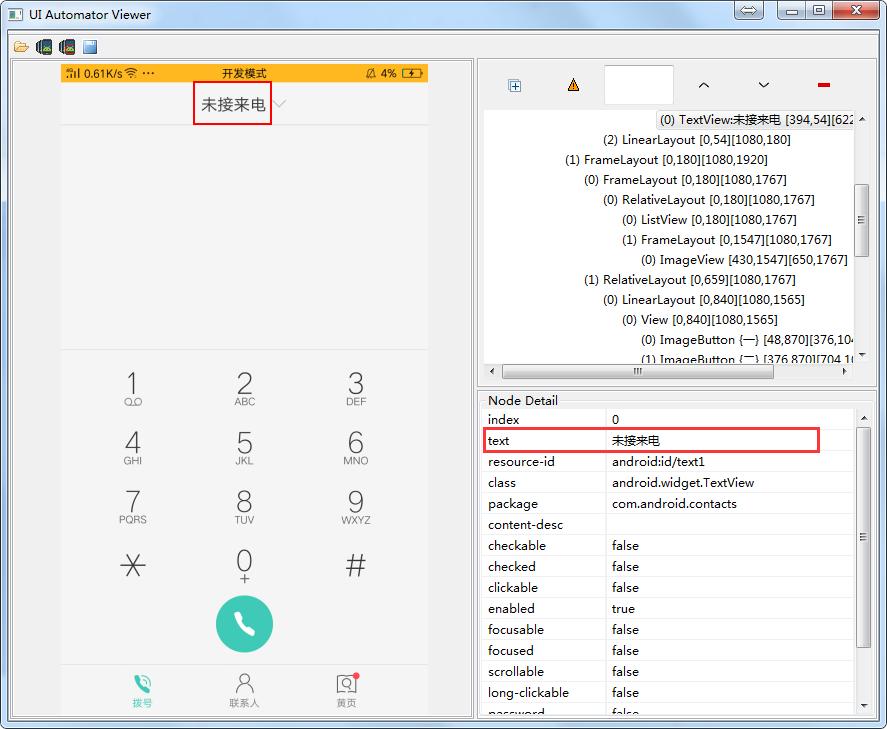
Task: Tap the asterisk key on dial pad
Action: click(x=133, y=565)
